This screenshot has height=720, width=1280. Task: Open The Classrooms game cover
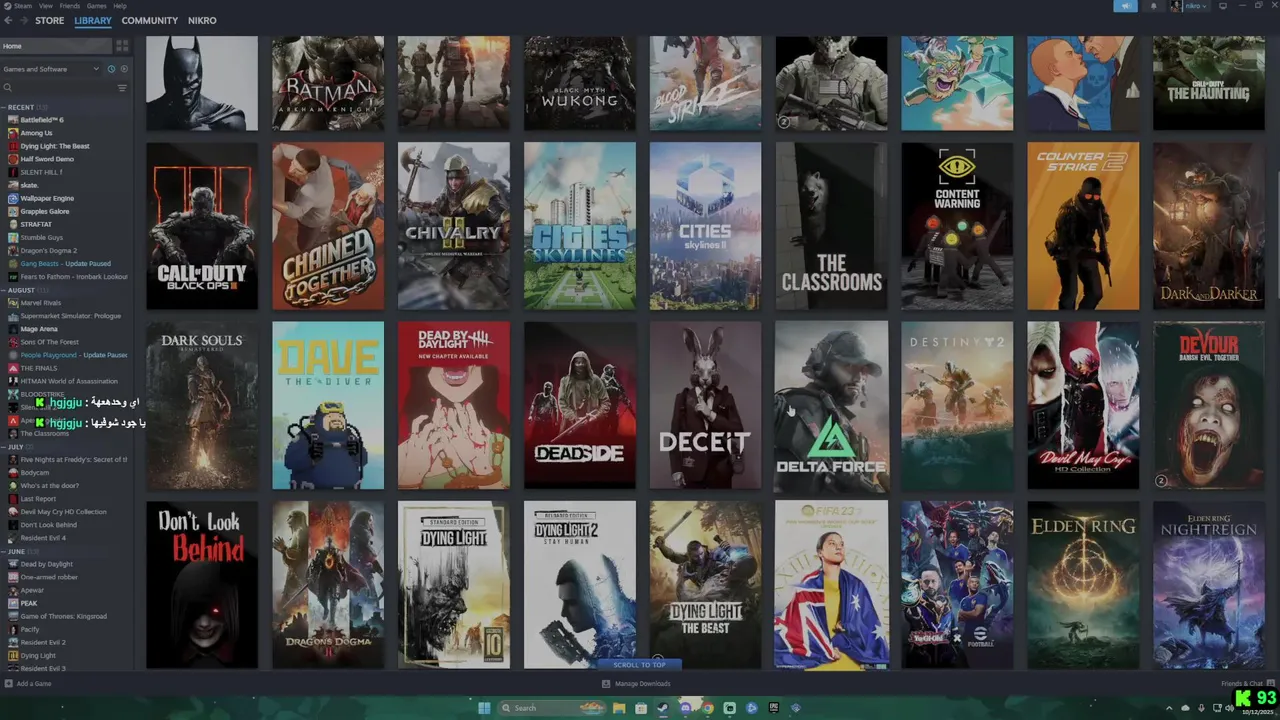click(831, 226)
